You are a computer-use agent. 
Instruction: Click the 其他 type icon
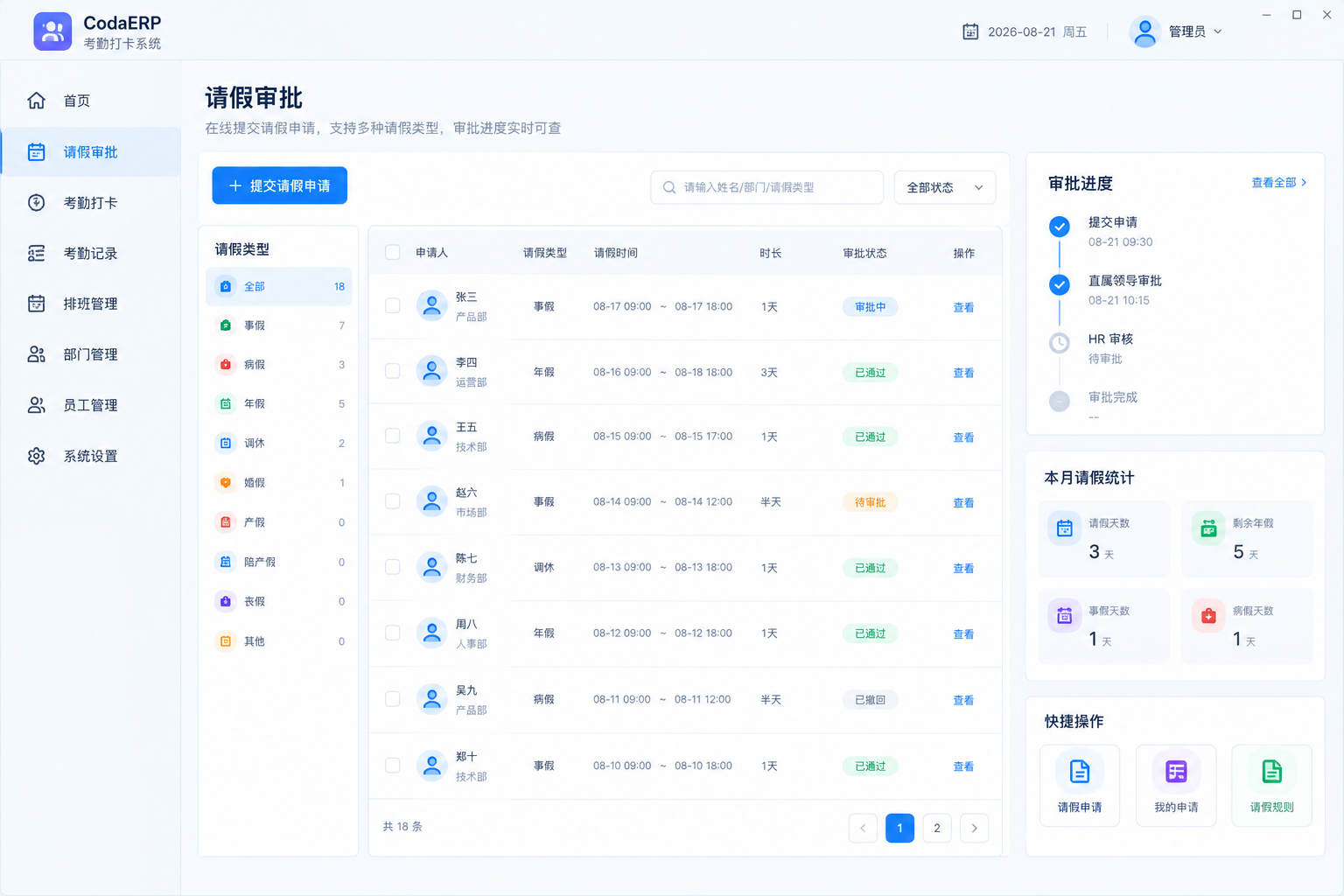226,641
